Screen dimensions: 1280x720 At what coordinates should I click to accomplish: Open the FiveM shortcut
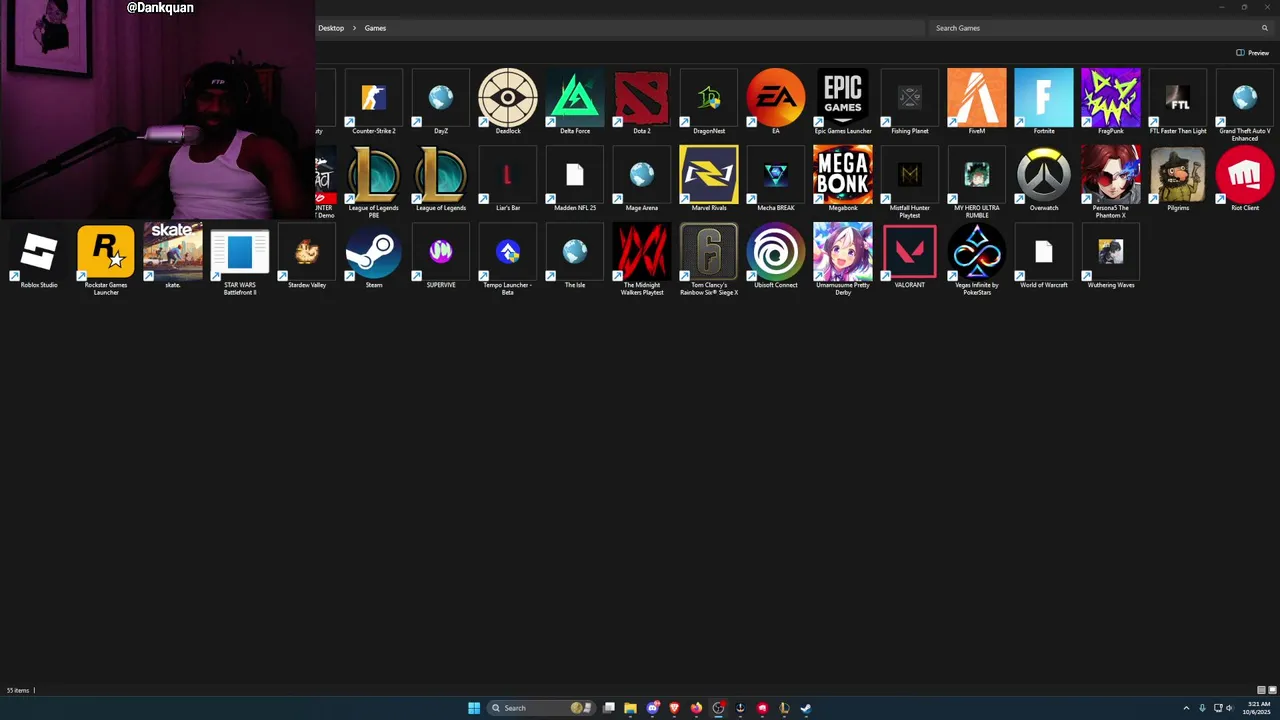(x=977, y=101)
